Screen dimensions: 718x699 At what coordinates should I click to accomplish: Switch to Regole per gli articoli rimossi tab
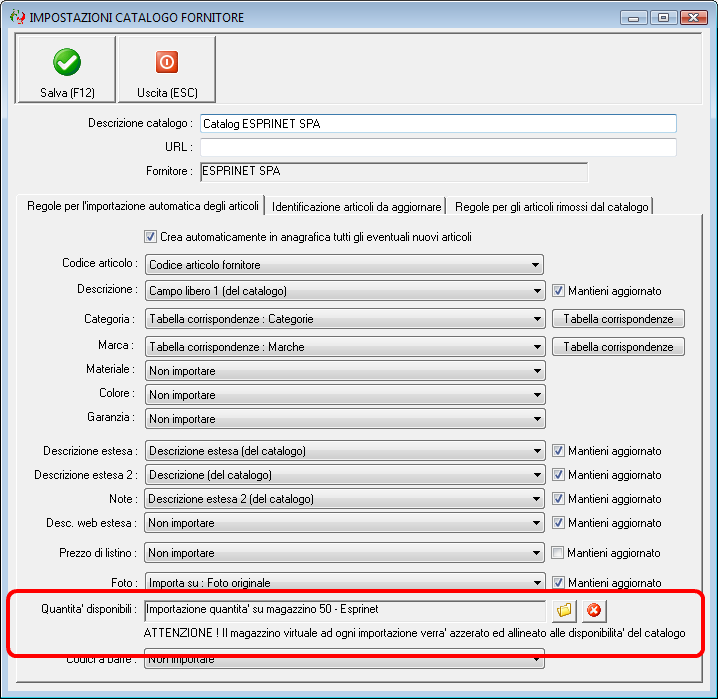551,207
